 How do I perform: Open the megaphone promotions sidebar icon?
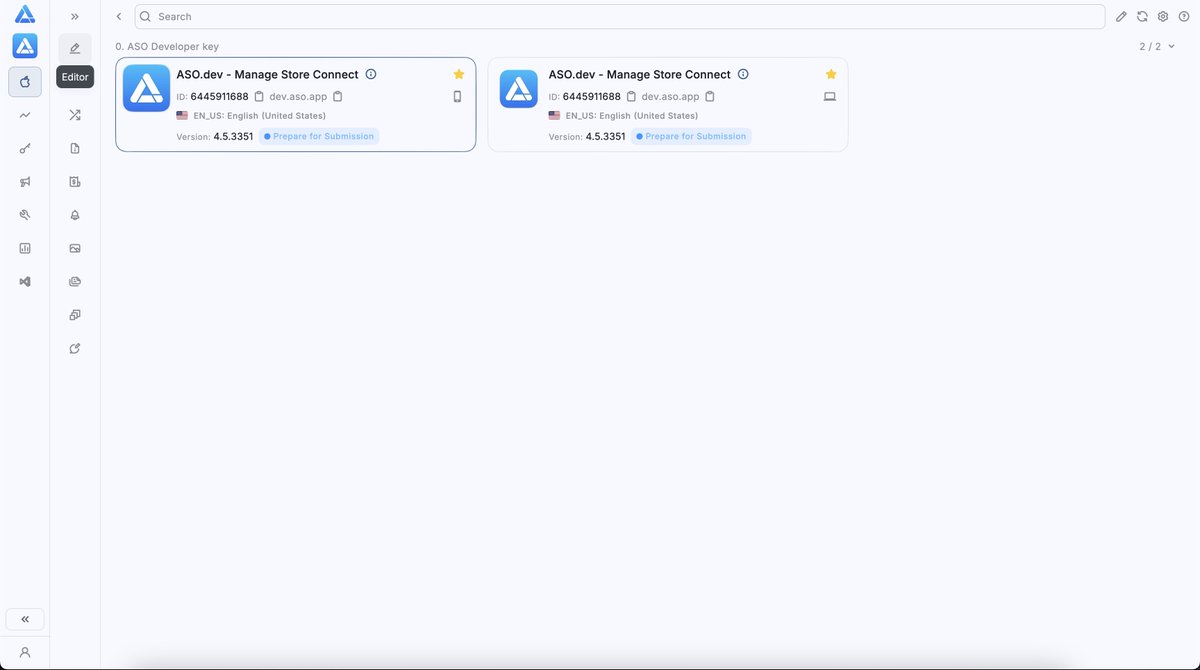point(25,182)
